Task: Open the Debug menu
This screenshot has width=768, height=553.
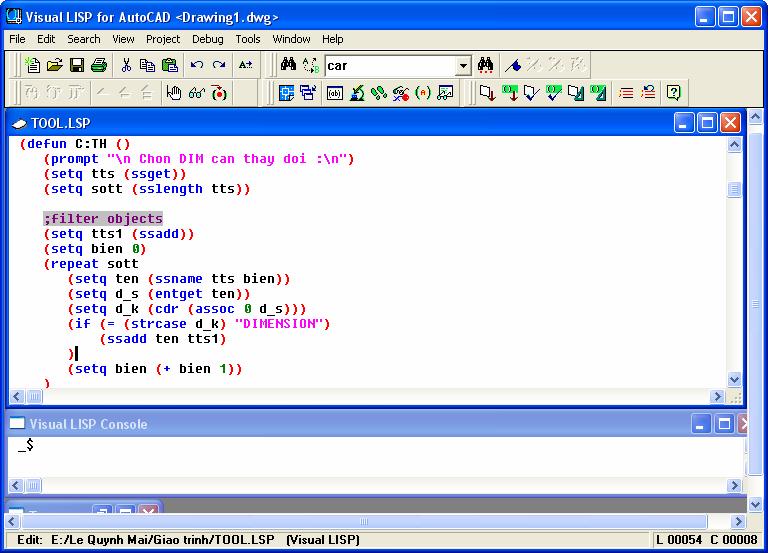Action: click(208, 39)
